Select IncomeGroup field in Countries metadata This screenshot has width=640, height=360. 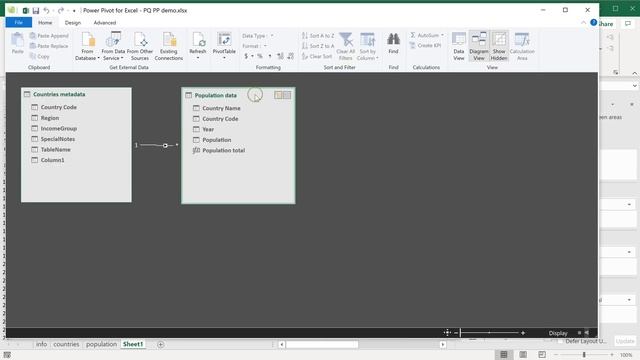pos(58,128)
